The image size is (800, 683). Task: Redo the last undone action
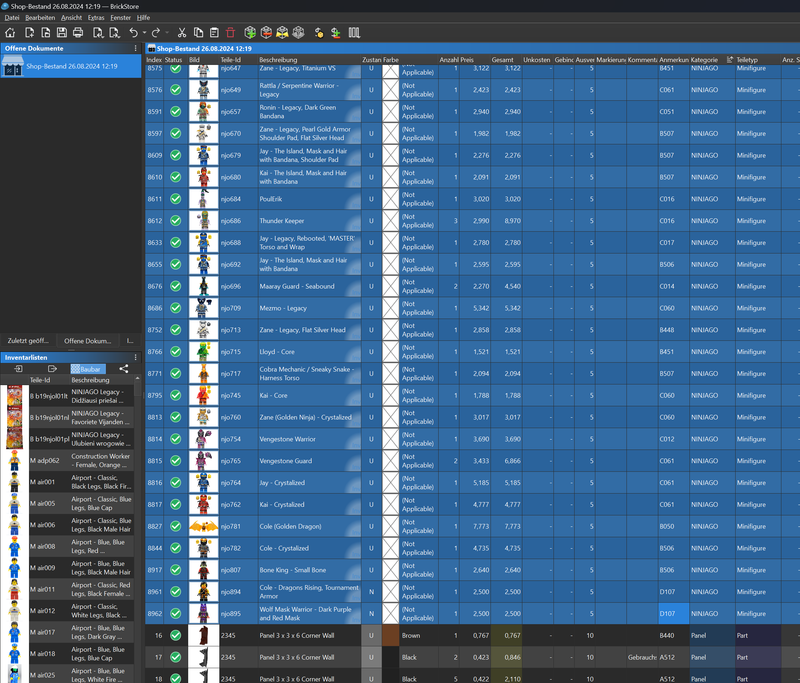tap(156, 33)
